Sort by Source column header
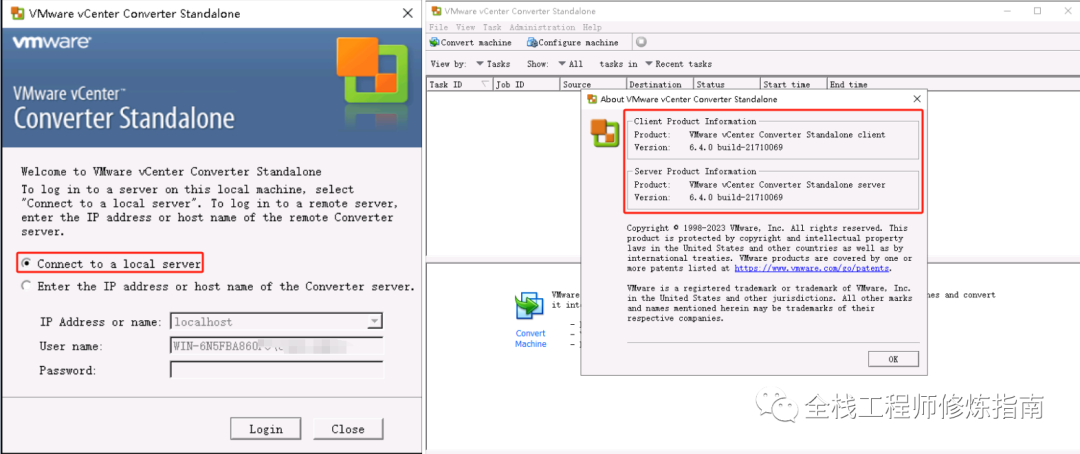 593,85
